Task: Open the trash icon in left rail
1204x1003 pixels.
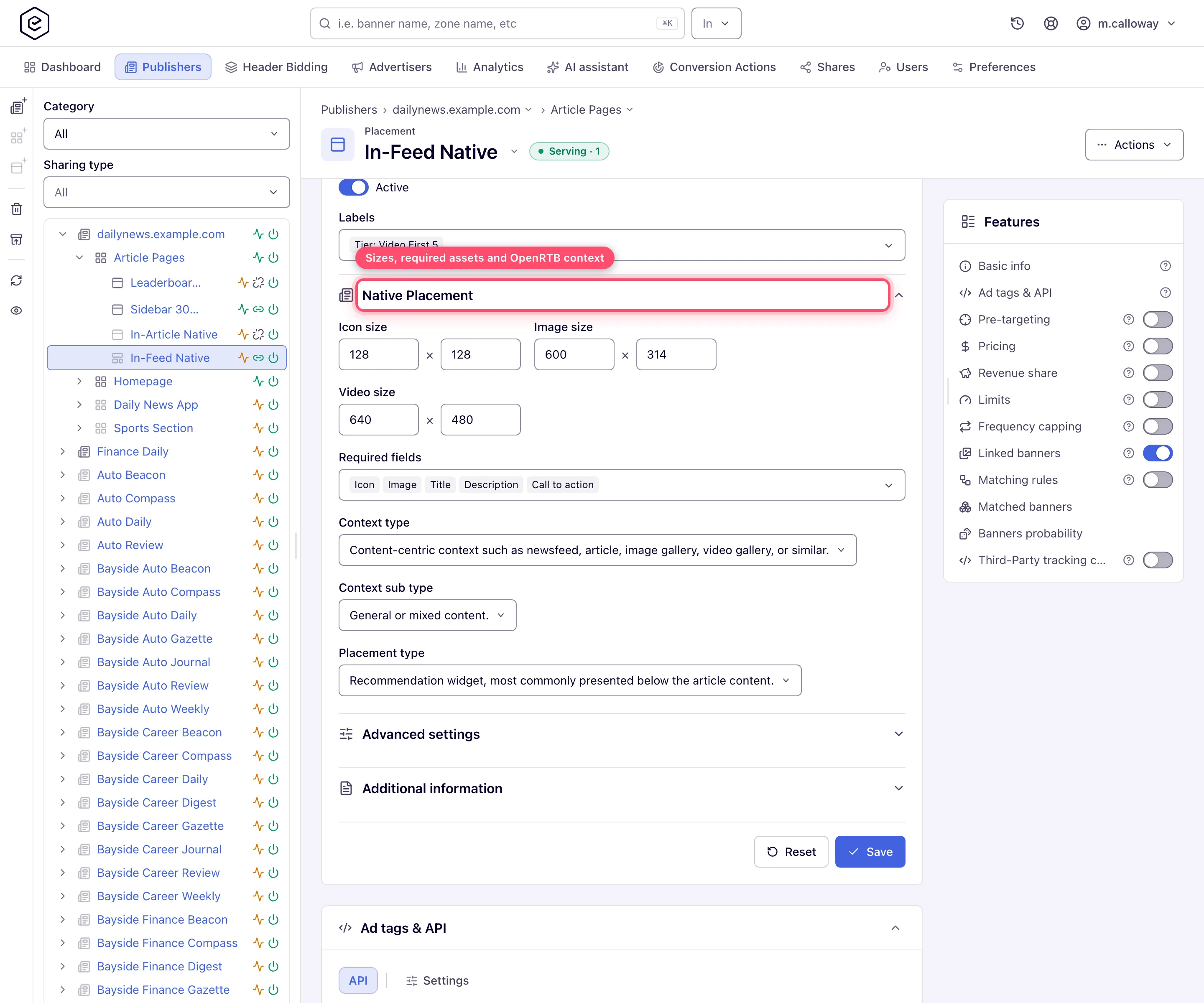Action: click(17, 209)
